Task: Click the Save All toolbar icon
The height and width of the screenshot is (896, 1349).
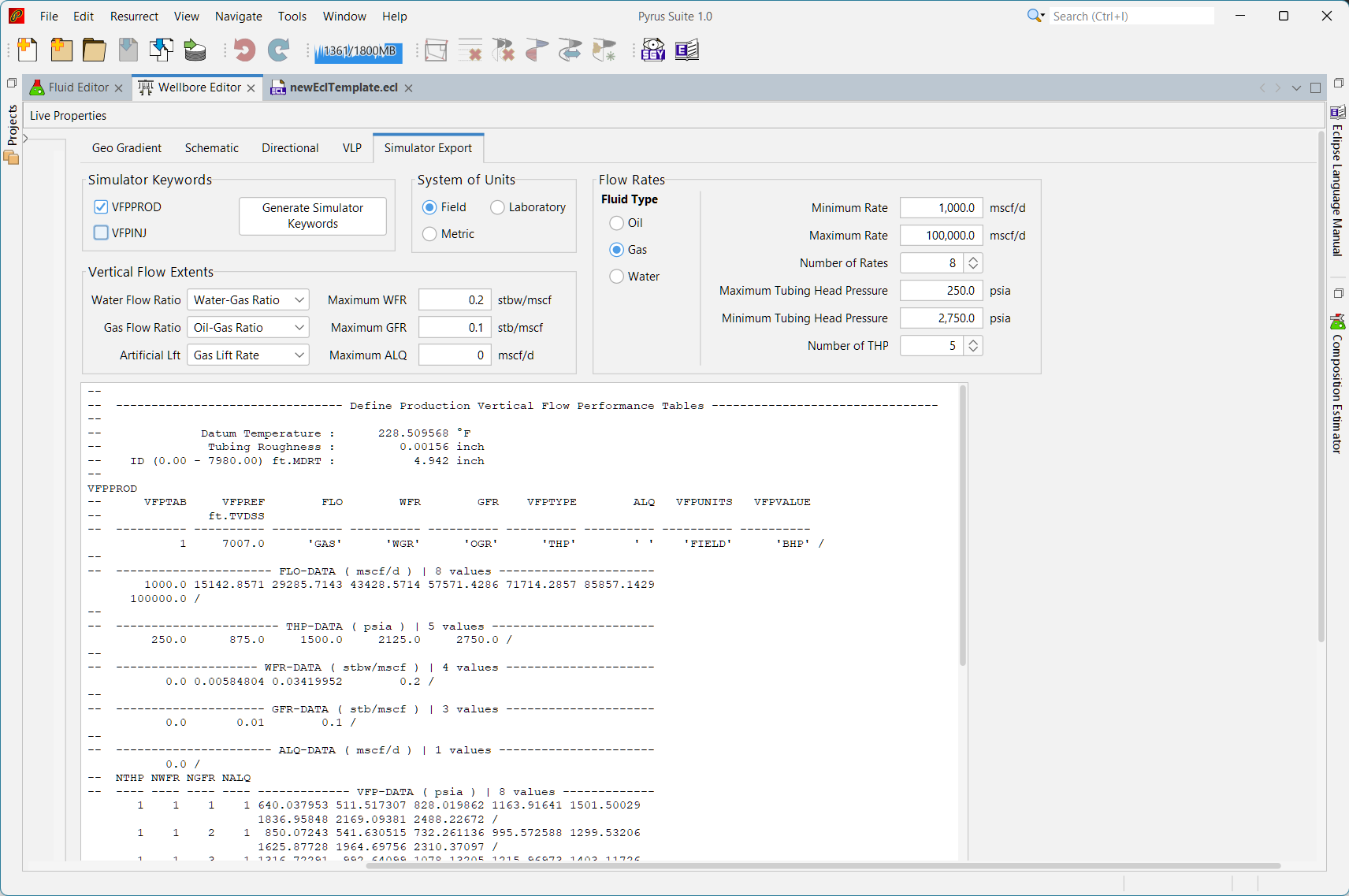Action: pos(162,50)
